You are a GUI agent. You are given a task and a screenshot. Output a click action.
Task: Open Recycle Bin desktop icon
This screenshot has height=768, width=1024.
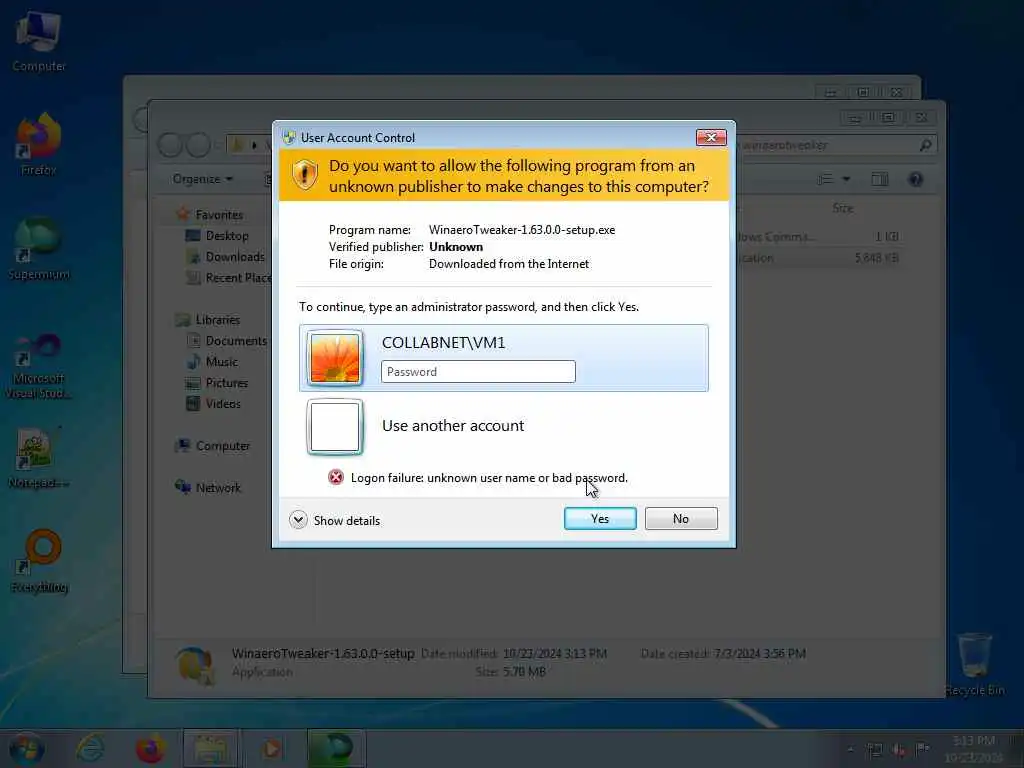click(974, 664)
